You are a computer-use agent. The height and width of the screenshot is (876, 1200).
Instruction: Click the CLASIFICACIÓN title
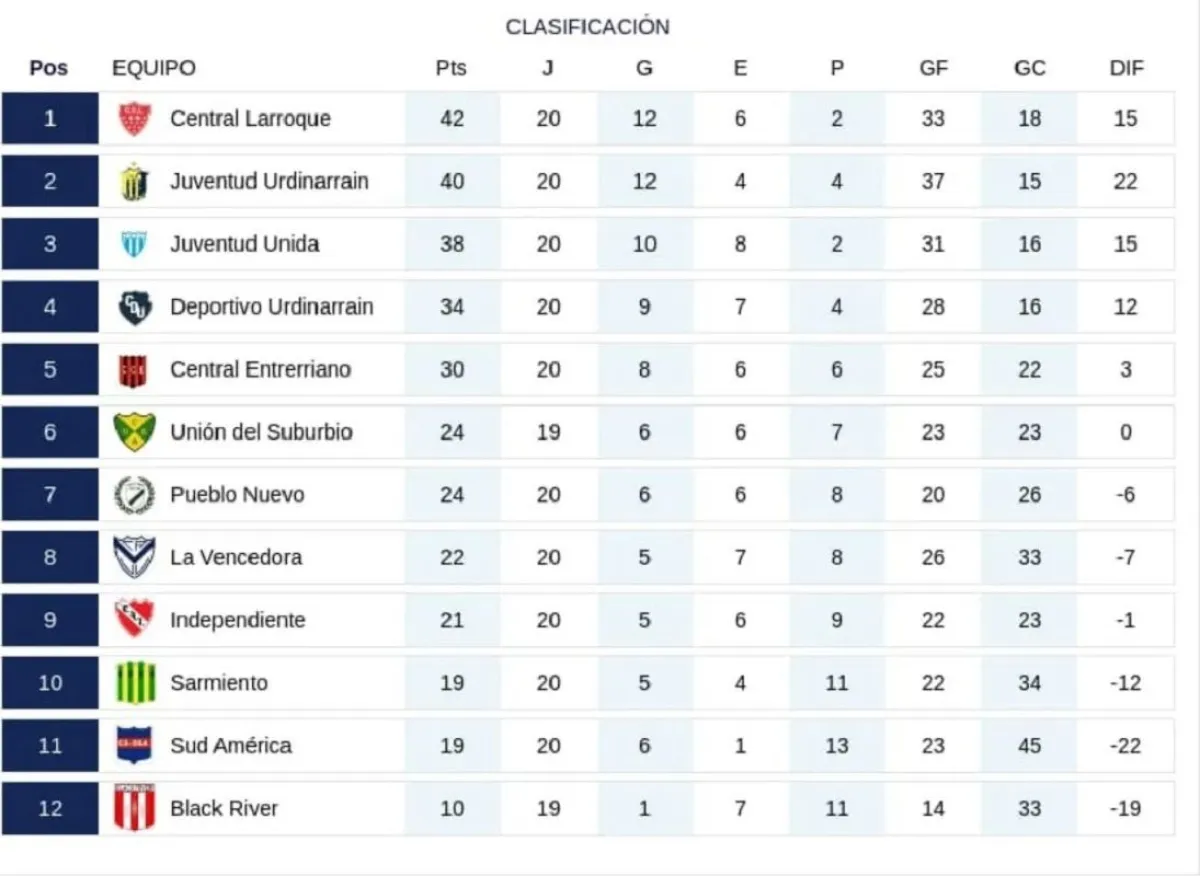[x=587, y=27]
